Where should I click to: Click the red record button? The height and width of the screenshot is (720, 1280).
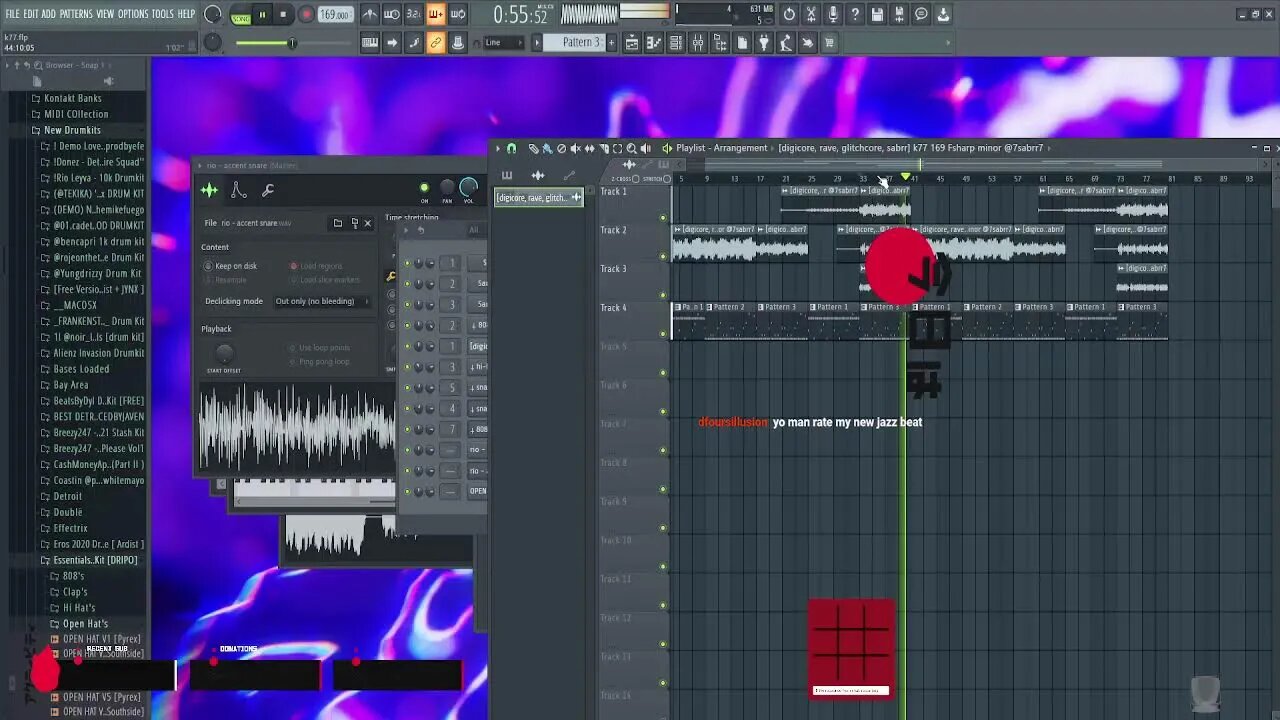point(306,15)
